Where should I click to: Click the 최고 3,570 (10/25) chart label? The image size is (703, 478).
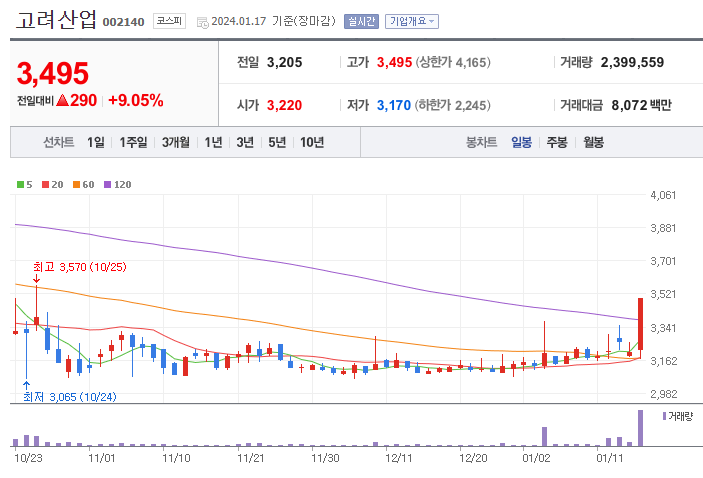point(80,267)
